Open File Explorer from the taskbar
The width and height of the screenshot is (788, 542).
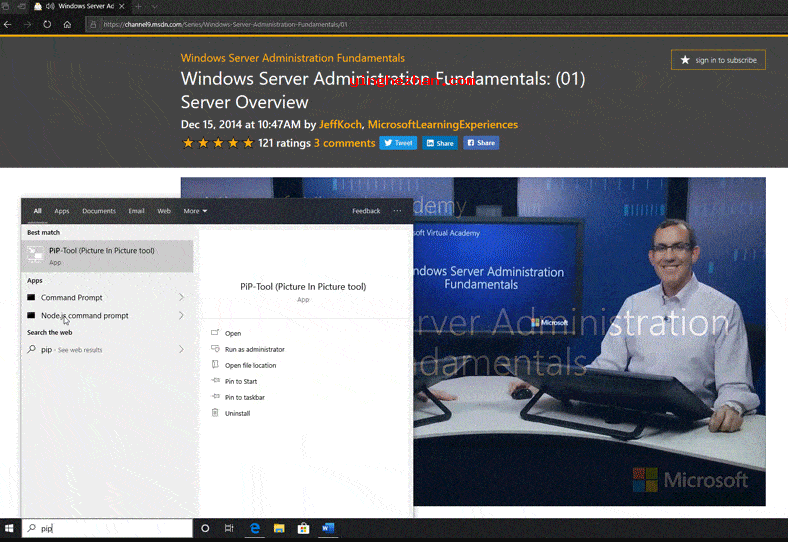click(x=279, y=528)
